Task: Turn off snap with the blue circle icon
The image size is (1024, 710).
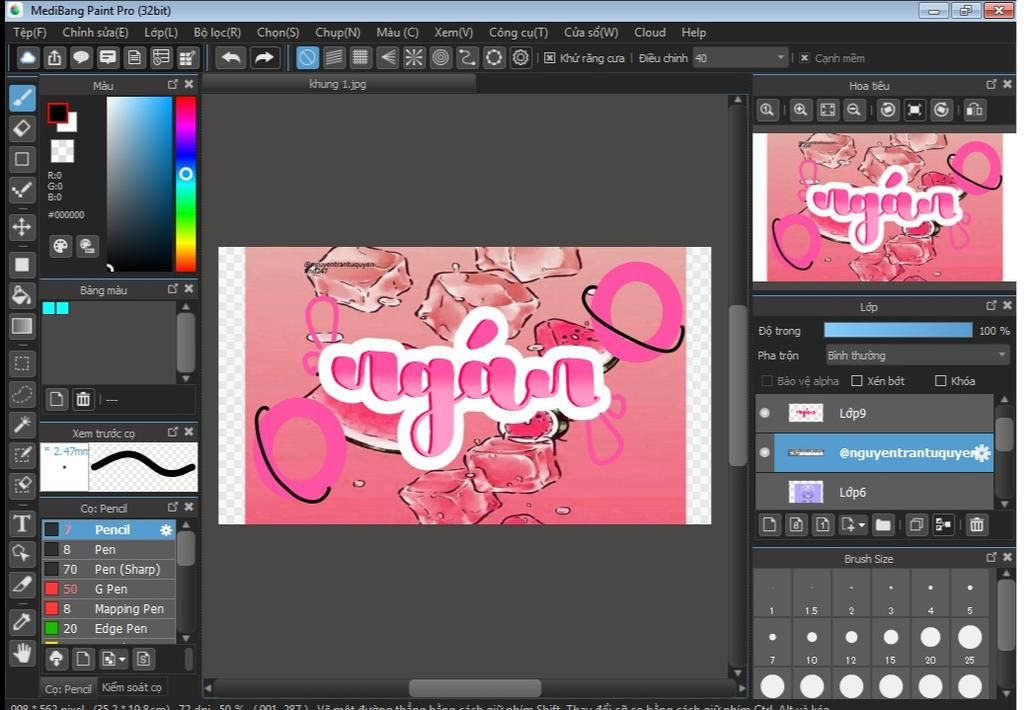Action: pyautogui.click(x=307, y=57)
